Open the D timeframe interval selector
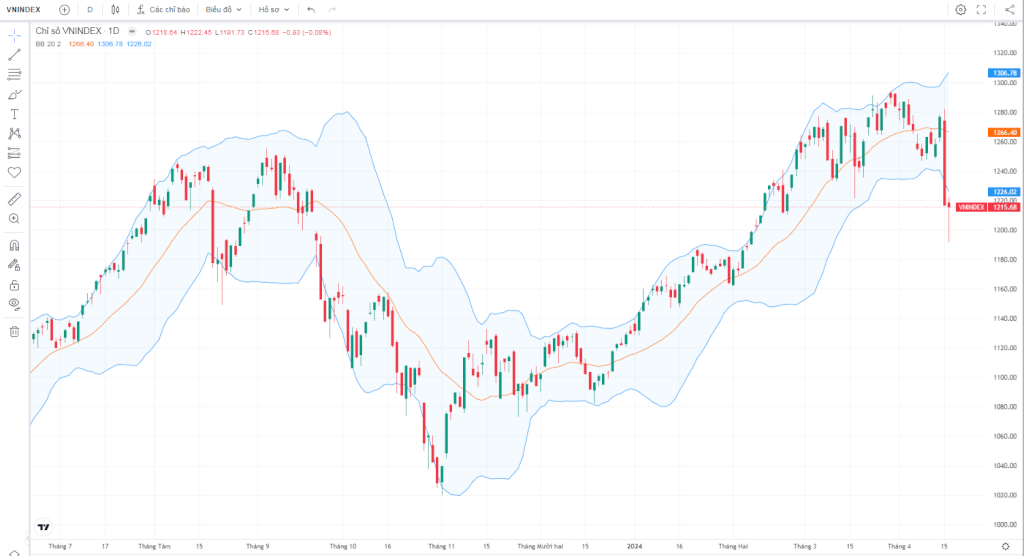This screenshot has height=556, width=1024. coord(90,10)
